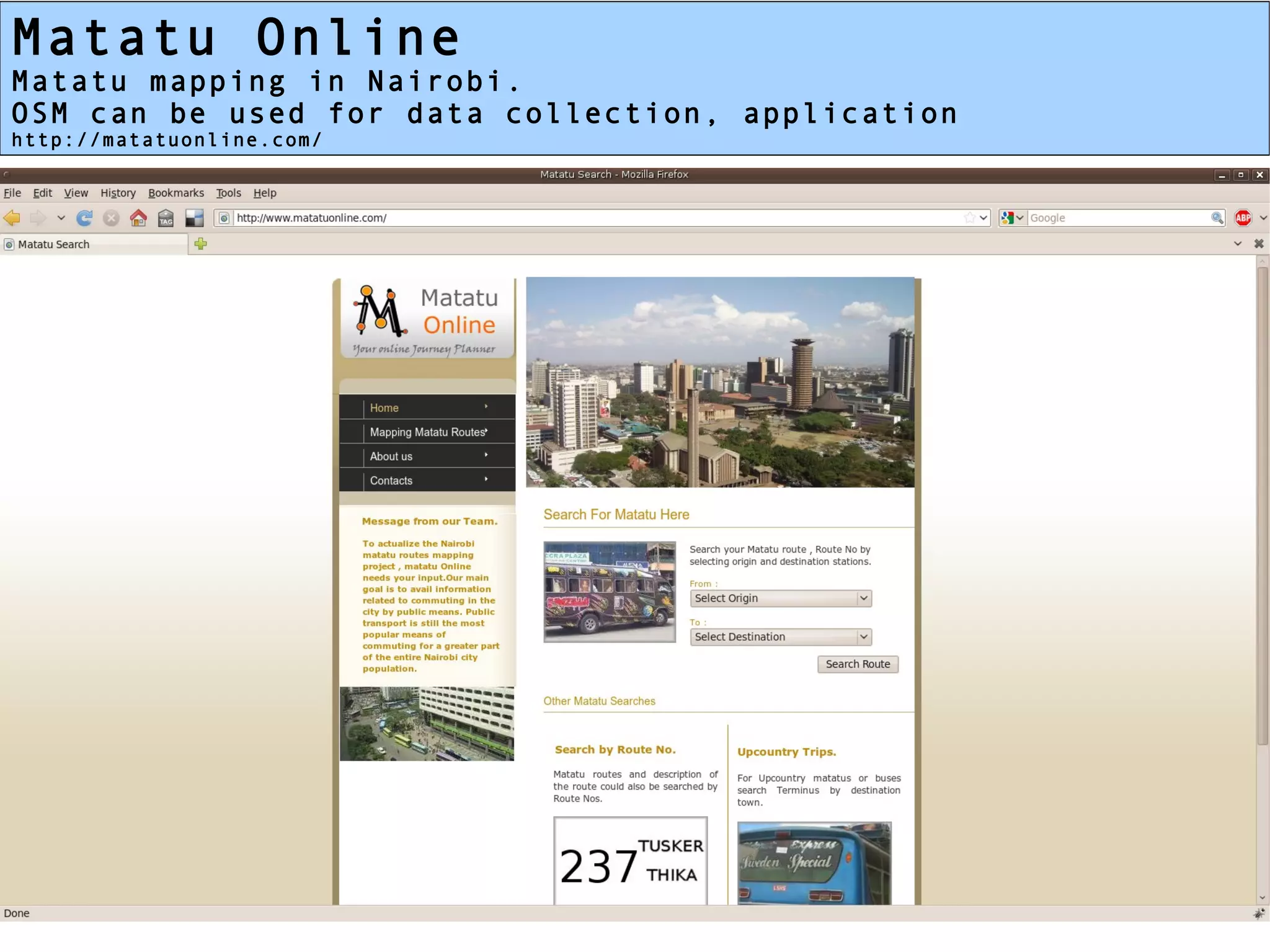Expand the Select Destination dropdown
Image resolution: width=1270 pixels, height=952 pixels.
tap(781, 637)
